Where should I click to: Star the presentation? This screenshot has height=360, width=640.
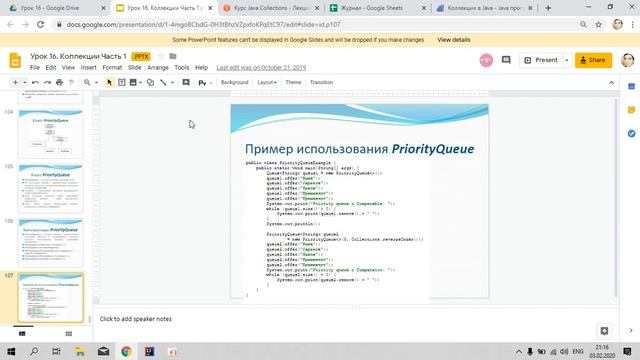tap(161, 56)
